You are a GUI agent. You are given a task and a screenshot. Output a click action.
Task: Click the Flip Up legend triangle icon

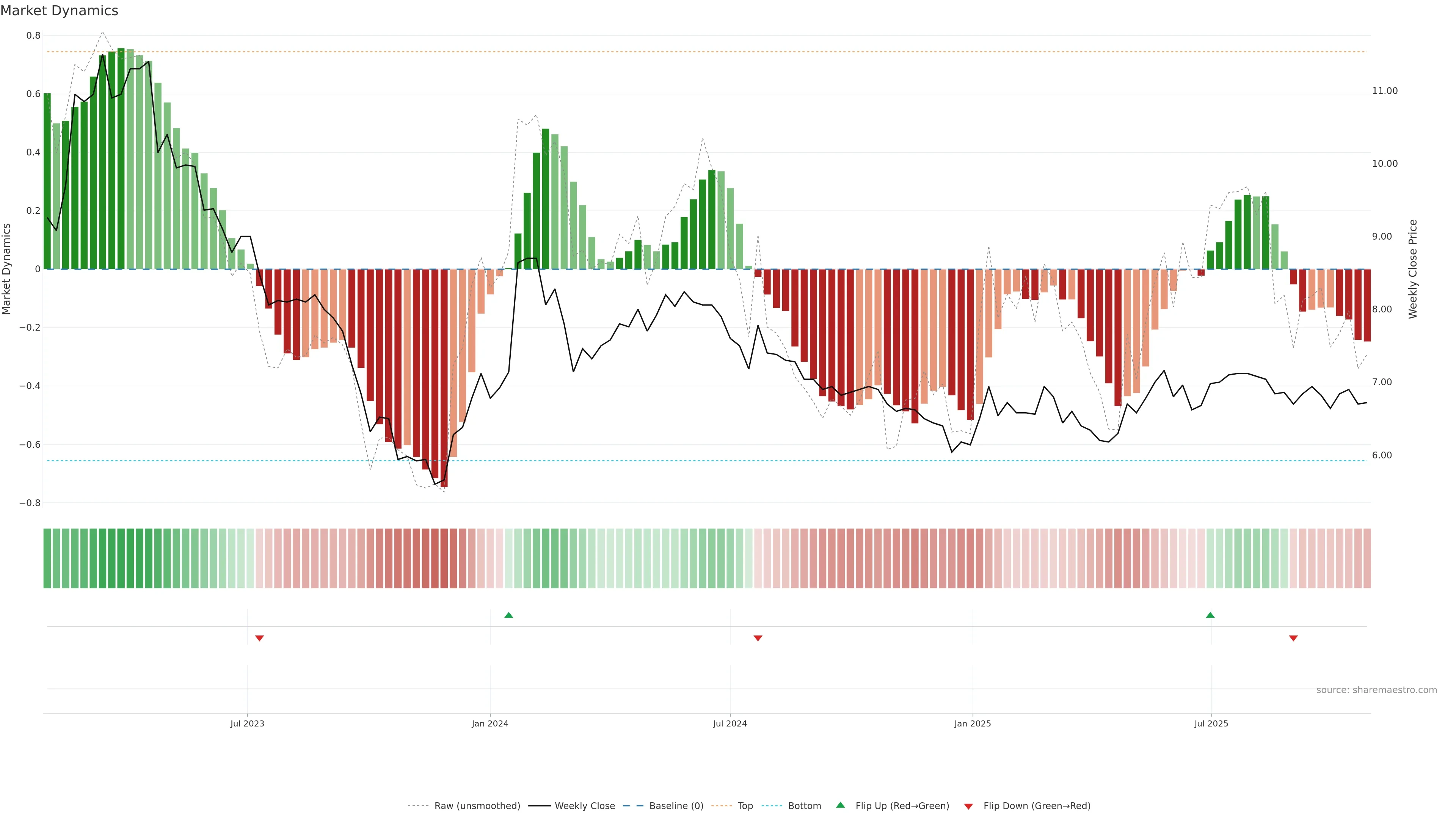click(840, 805)
